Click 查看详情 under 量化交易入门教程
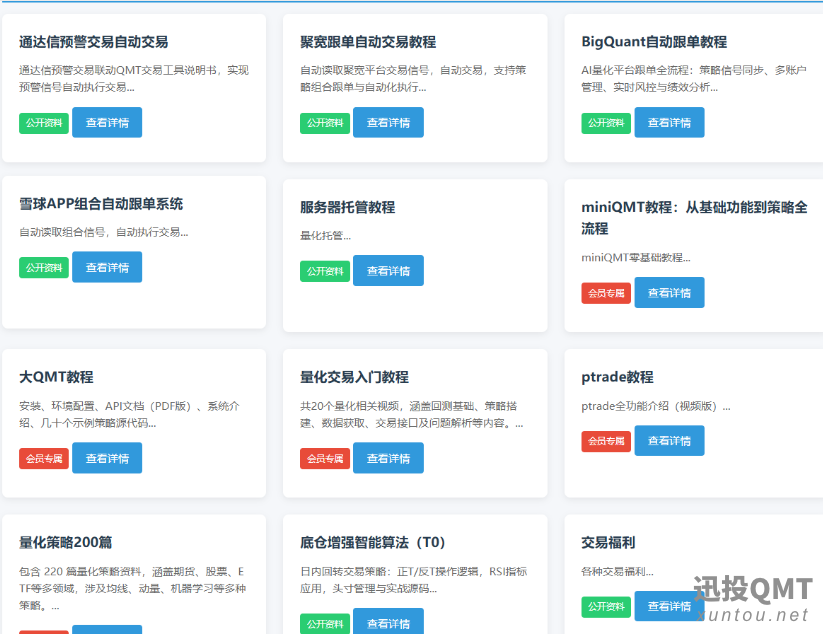This screenshot has width=823, height=634. 388,459
